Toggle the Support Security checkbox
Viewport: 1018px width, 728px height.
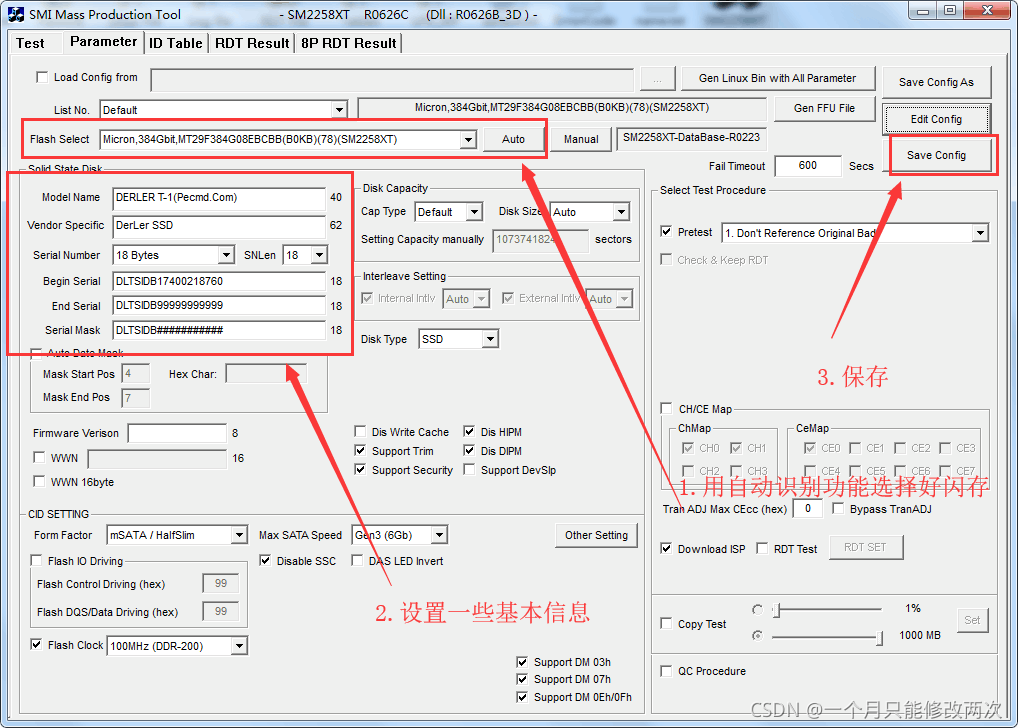[360, 470]
